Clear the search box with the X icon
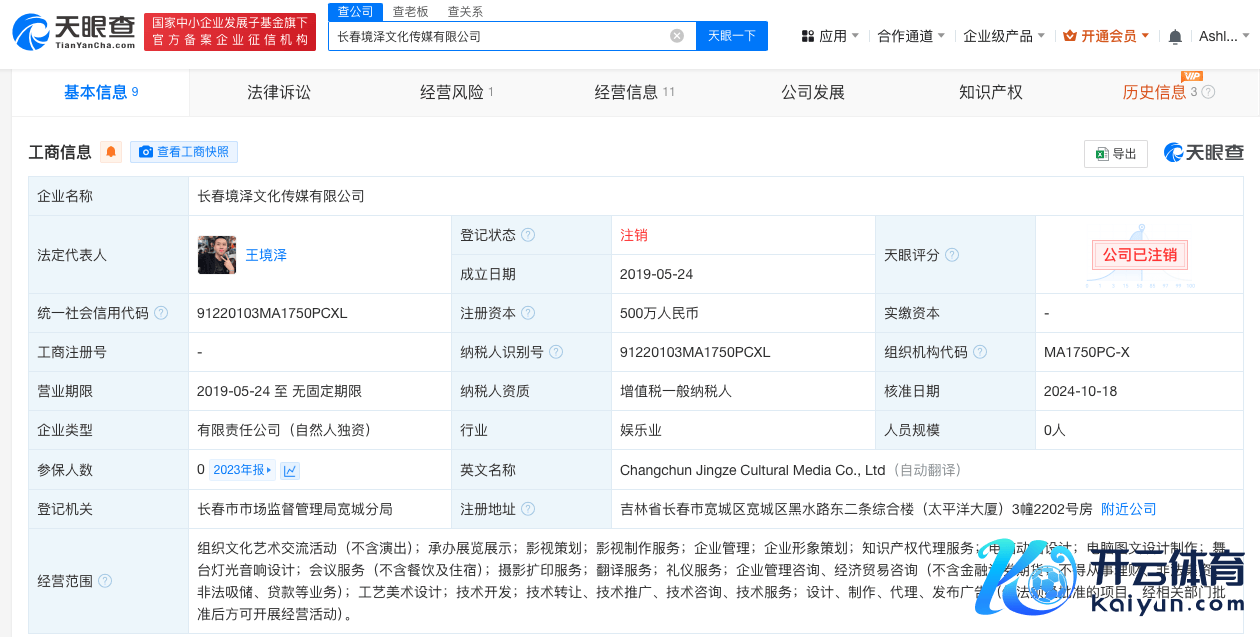Image resolution: width=1260 pixels, height=637 pixels. pos(677,36)
